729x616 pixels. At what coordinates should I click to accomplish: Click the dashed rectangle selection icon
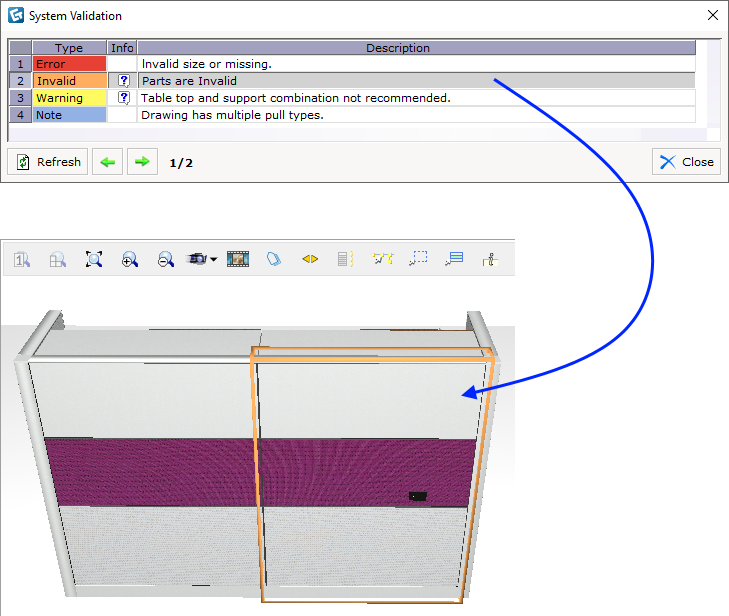(418, 258)
